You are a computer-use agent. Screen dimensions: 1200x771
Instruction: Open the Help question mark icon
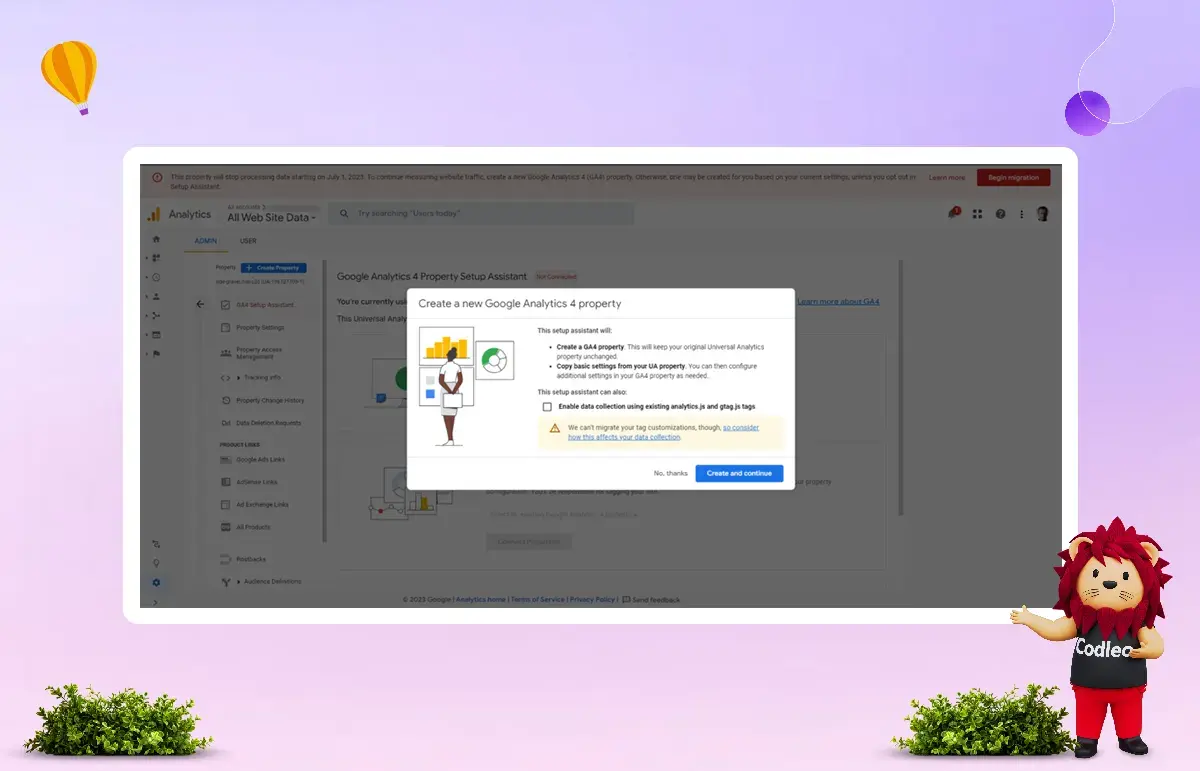pos(1000,214)
